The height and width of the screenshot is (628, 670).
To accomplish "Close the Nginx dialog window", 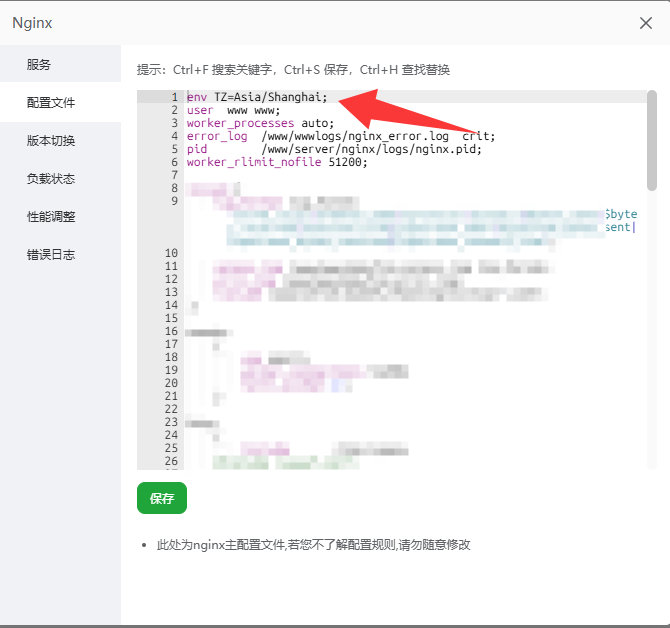I will pyautogui.click(x=646, y=23).
